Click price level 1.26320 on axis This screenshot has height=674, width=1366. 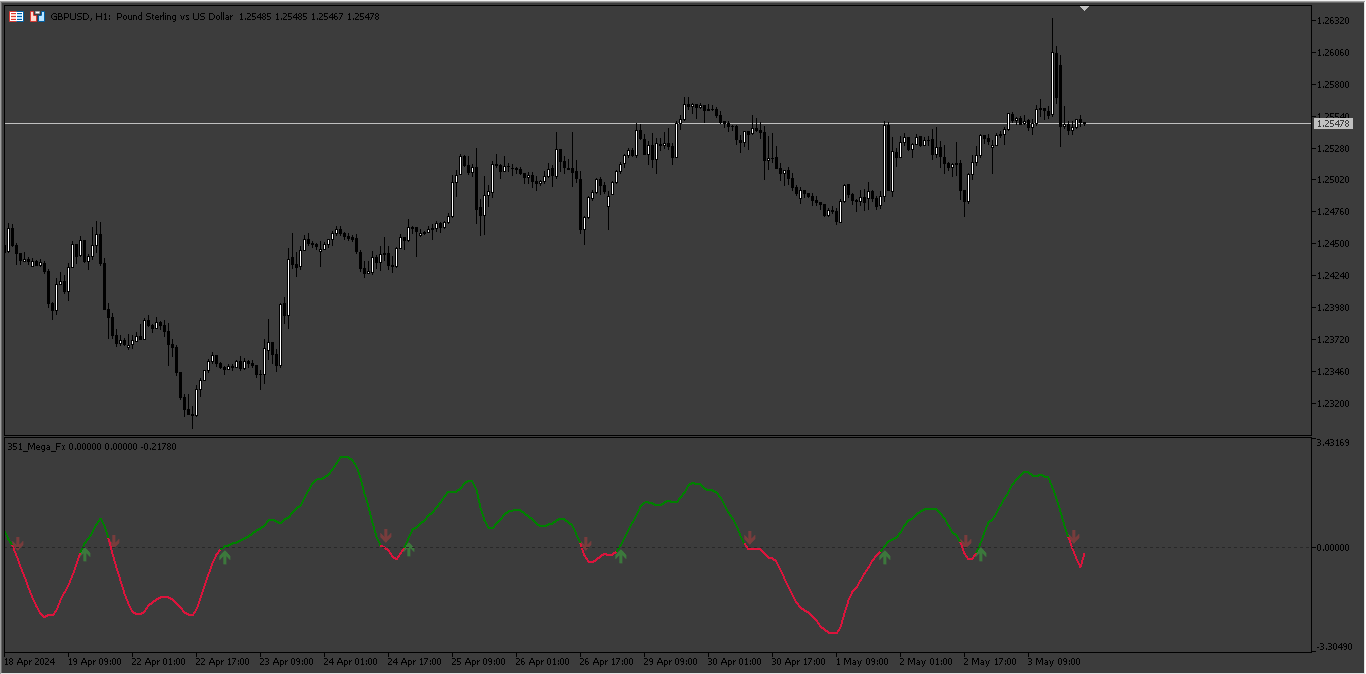click(1332, 20)
